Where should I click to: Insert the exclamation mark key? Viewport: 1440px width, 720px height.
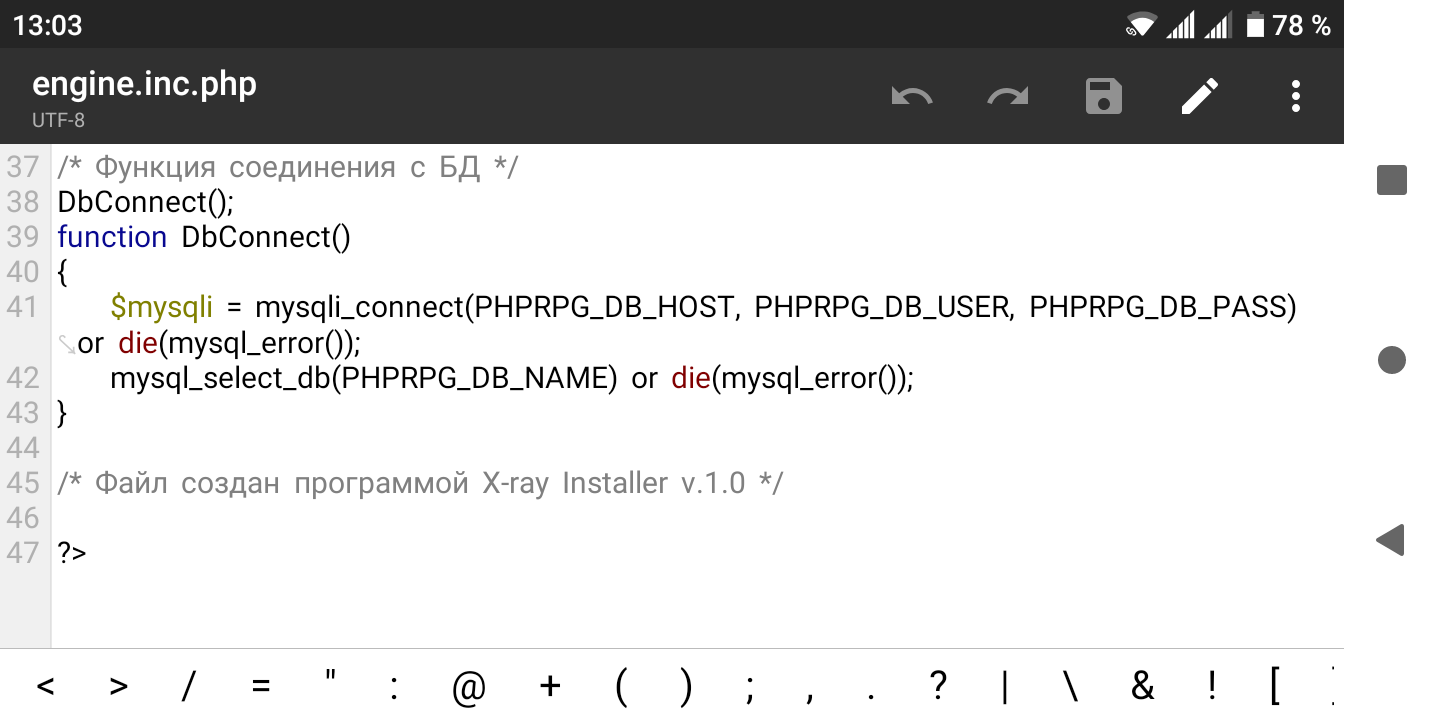[1212, 686]
